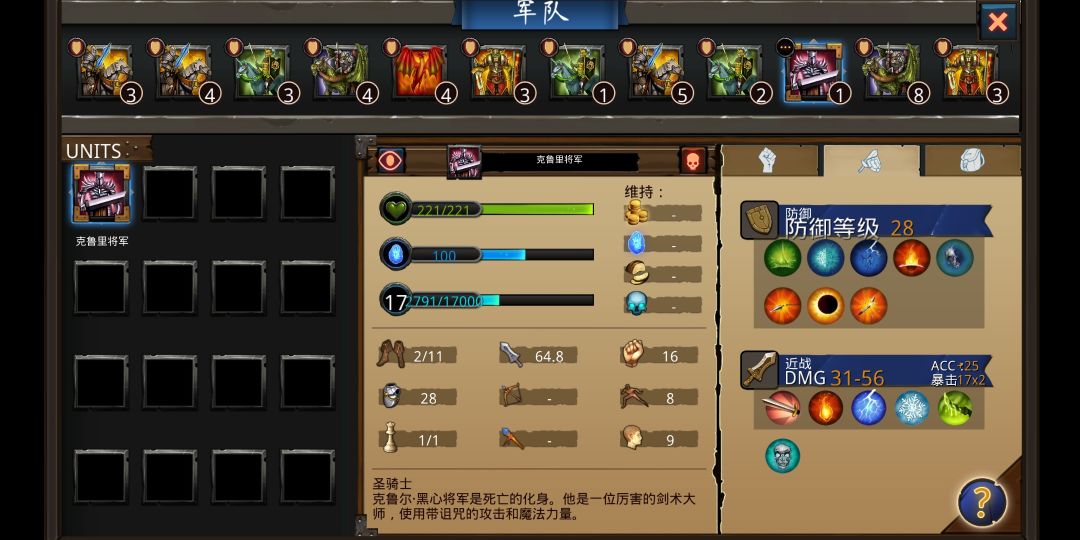Click the blue mana crystal bar
Screen dimensions: 1080x540
[x=487, y=255]
